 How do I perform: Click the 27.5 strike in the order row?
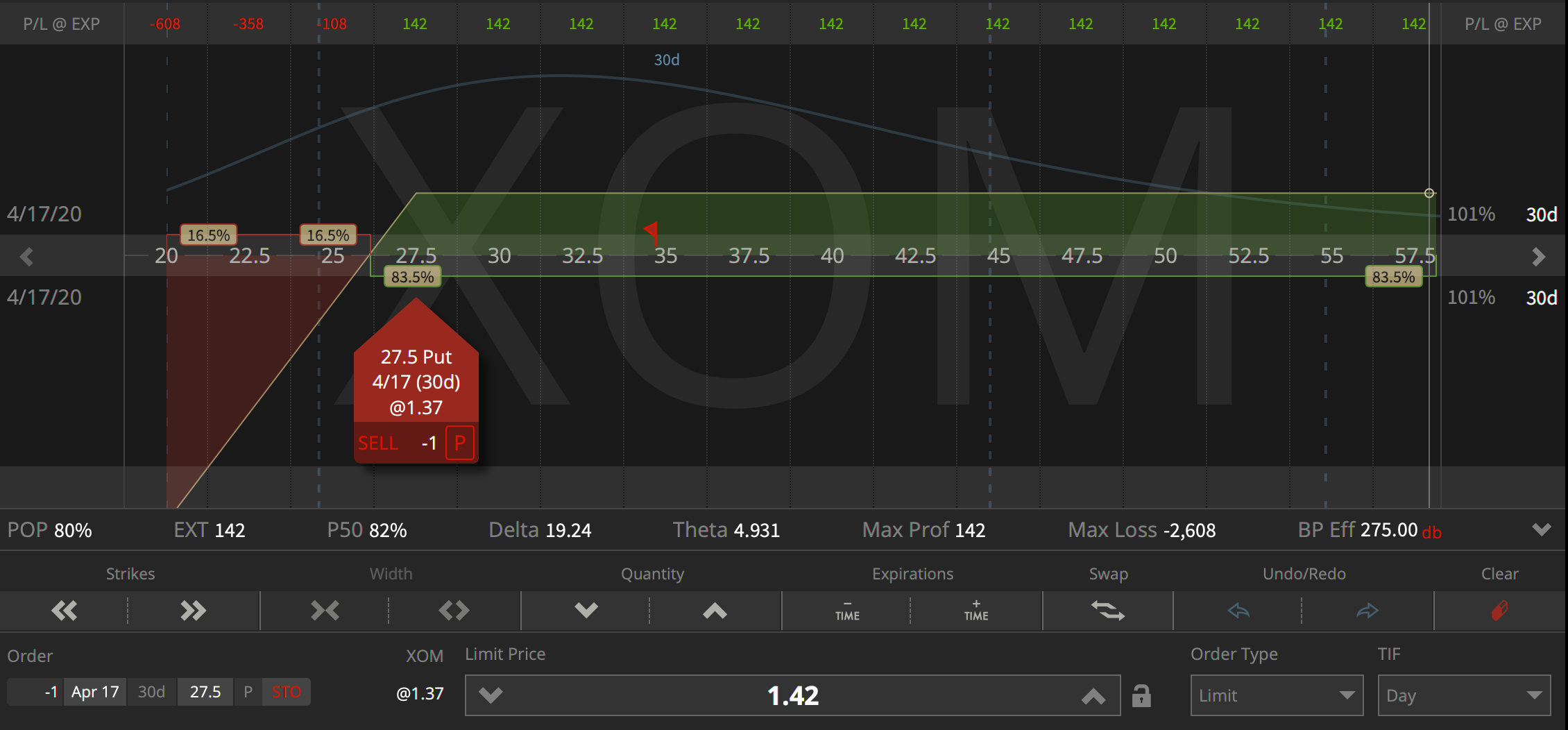pyautogui.click(x=205, y=692)
